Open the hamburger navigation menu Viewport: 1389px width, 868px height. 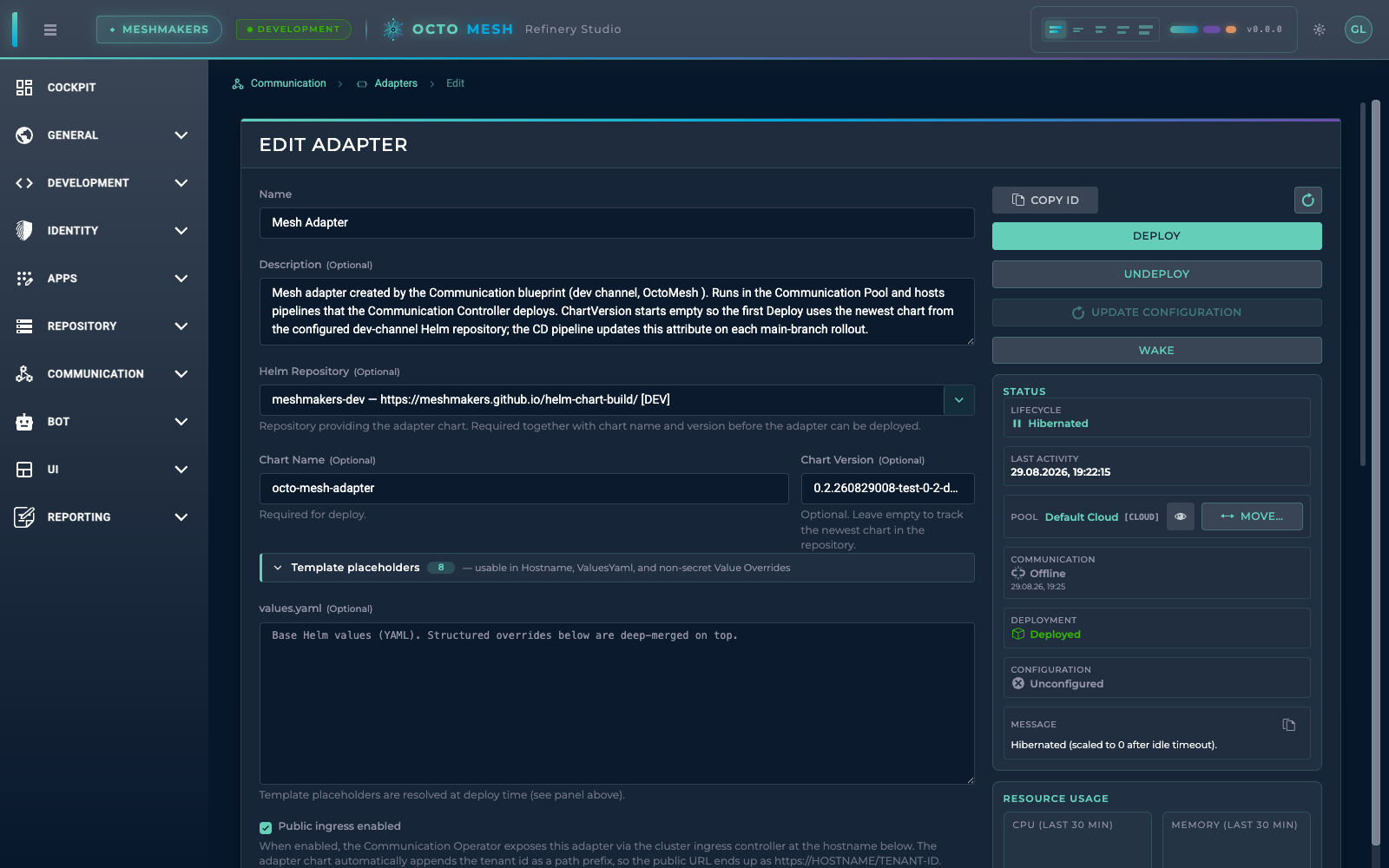click(50, 30)
